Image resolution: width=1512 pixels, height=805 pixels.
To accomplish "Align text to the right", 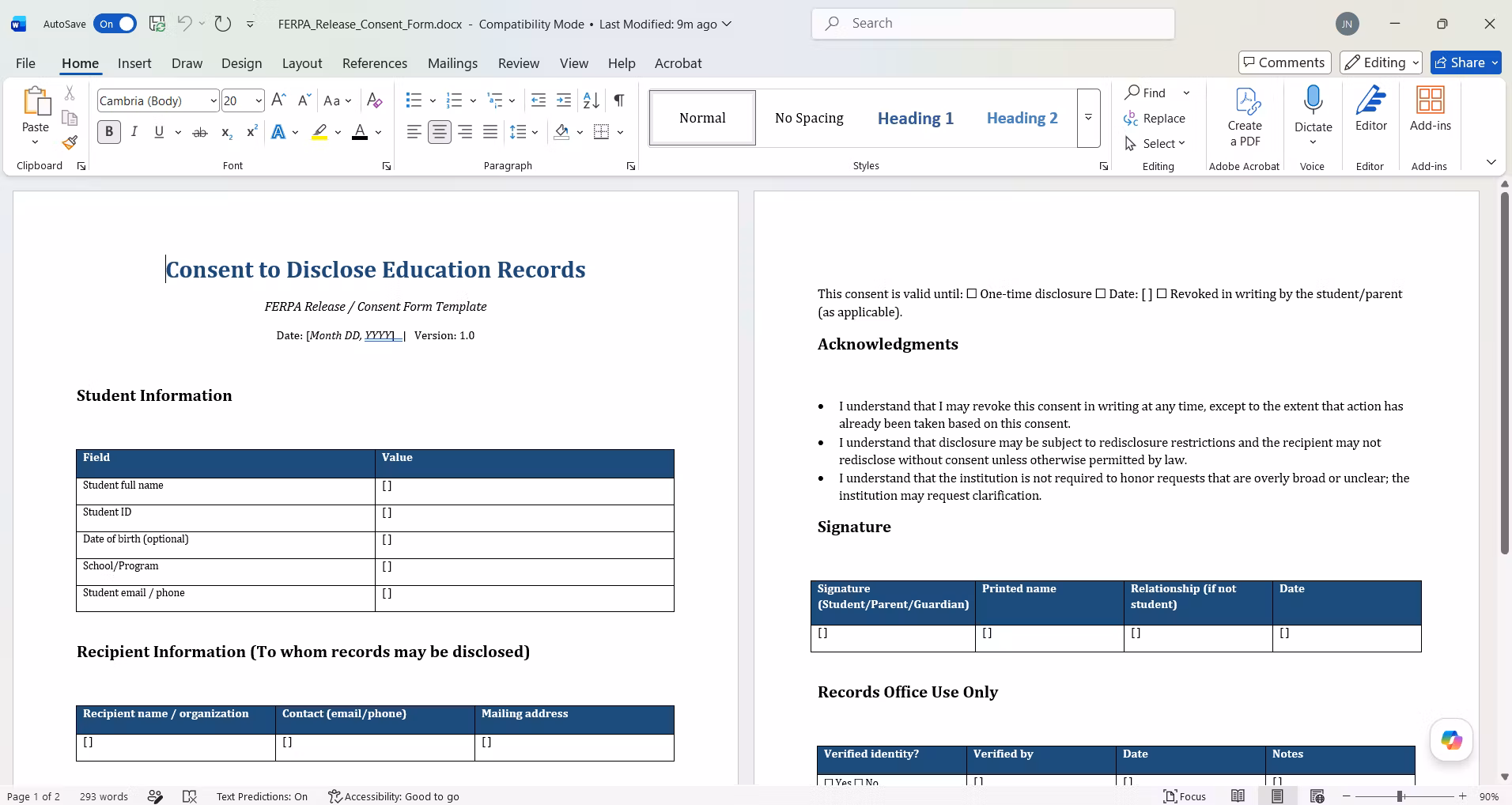I will click(465, 132).
